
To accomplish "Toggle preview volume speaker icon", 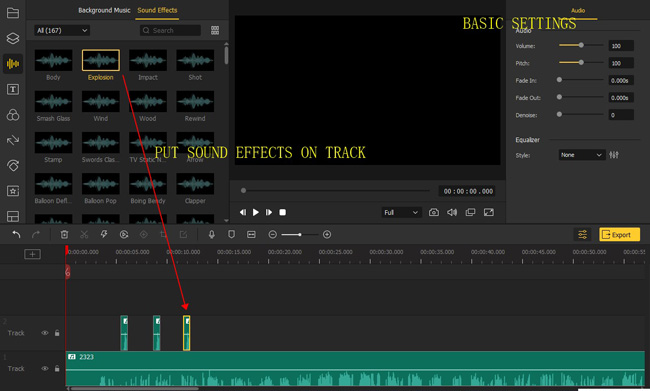I will click(452, 212).
